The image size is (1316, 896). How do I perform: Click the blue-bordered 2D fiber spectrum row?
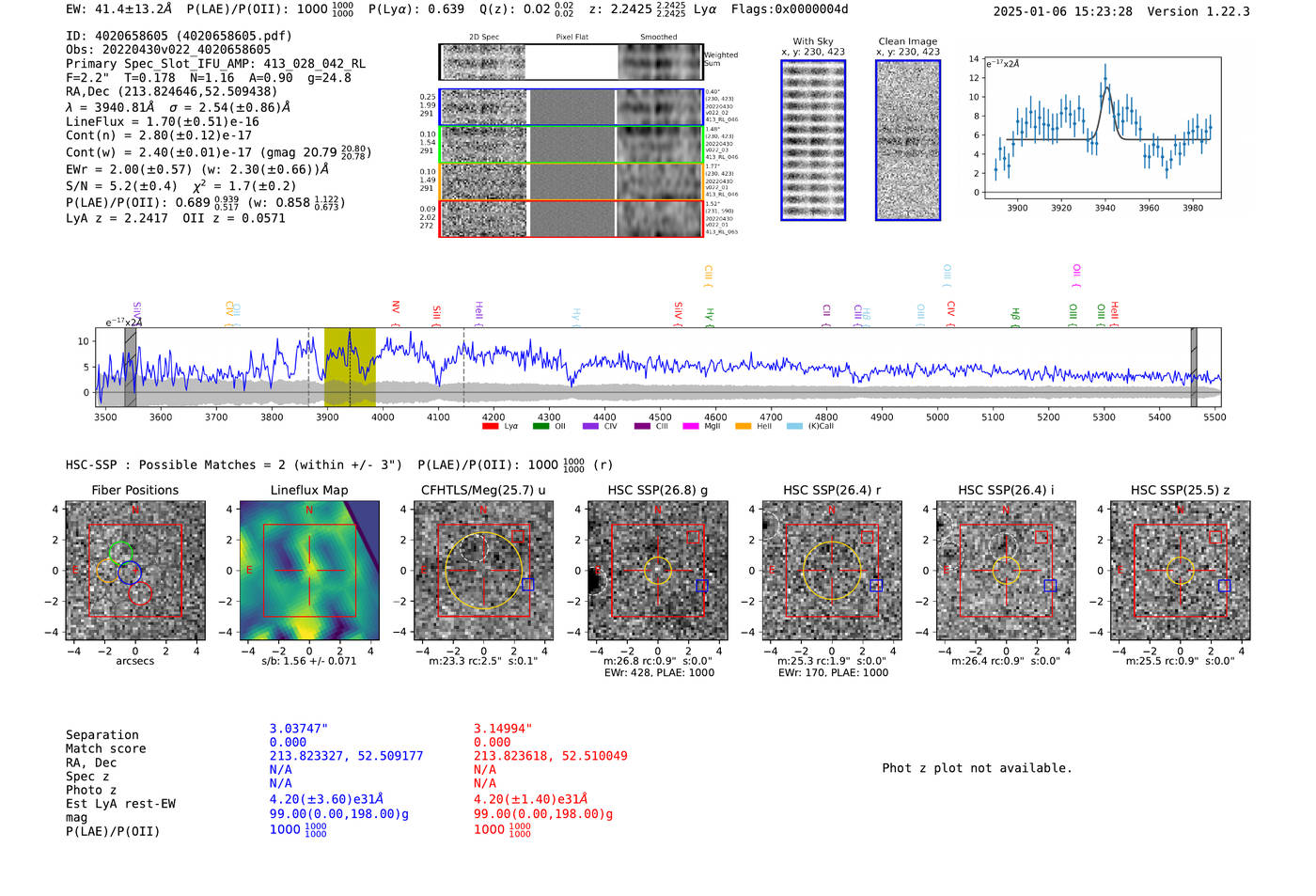(x=571, y=107)
